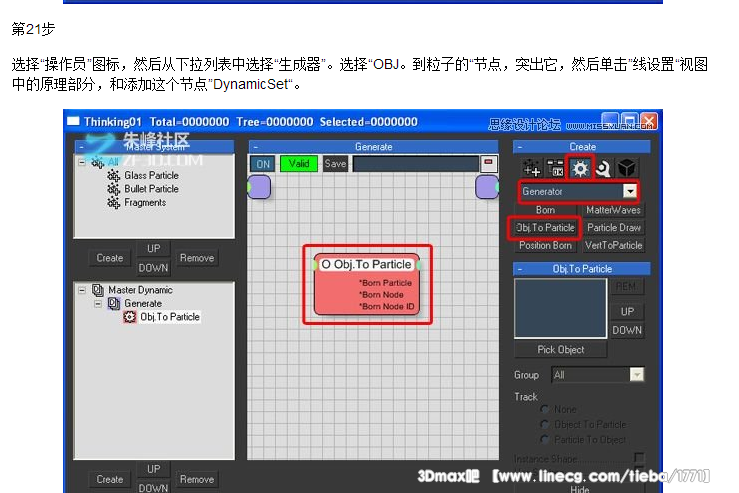
Task: Click Create under Master Dynamic list
Action: 110,479
